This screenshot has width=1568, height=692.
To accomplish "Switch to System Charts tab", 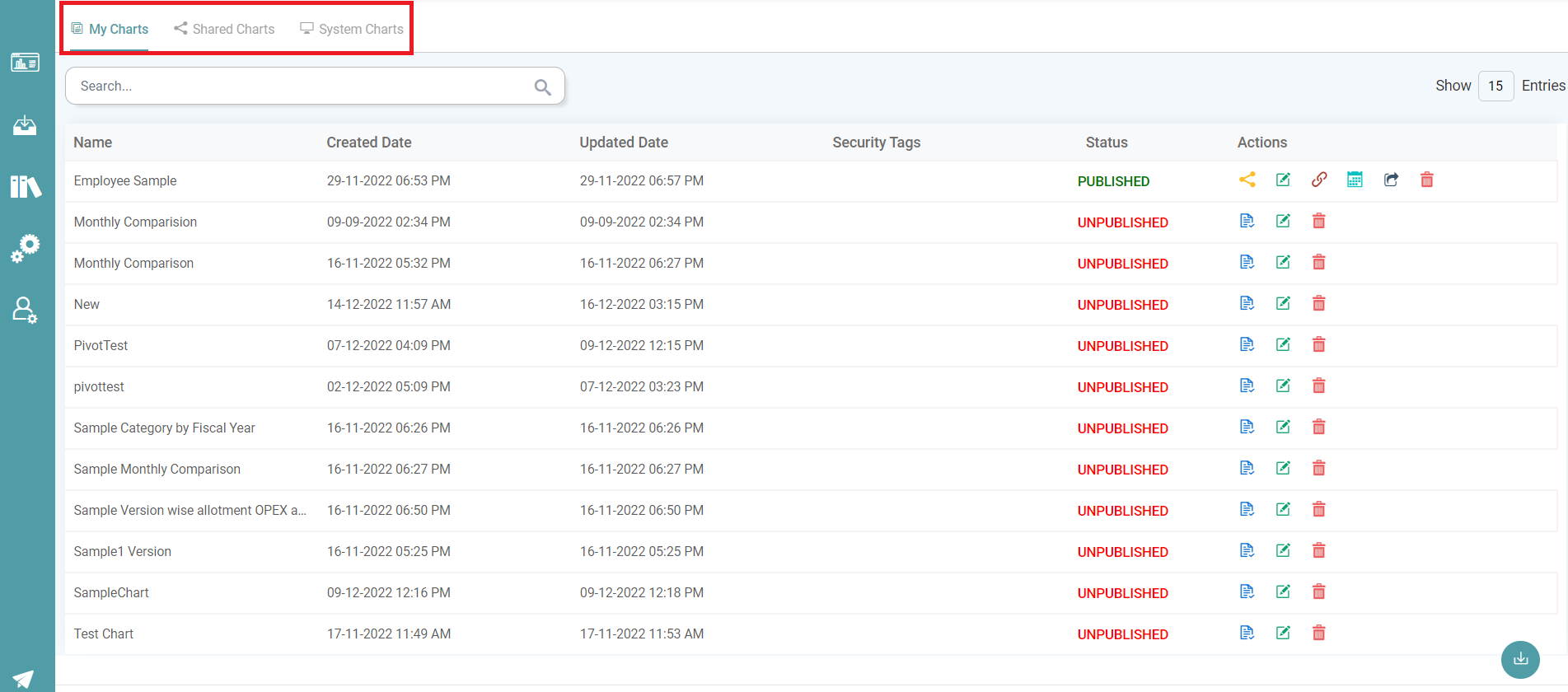I will 352,29.
